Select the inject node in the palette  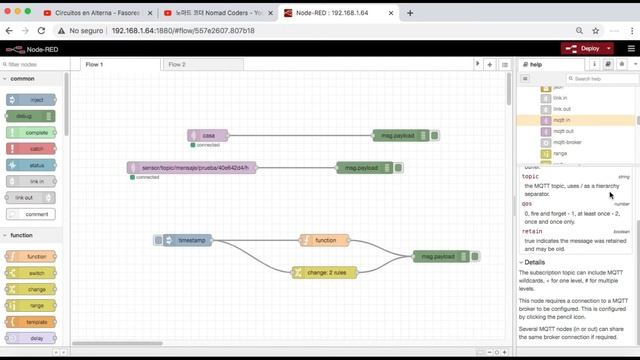click(31, 100)
